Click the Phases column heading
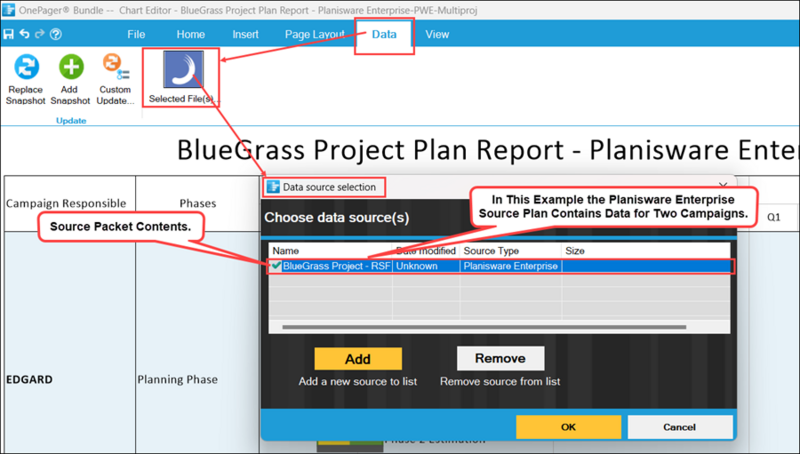Viewport: 800px width, 454px height. coord(197,203)
